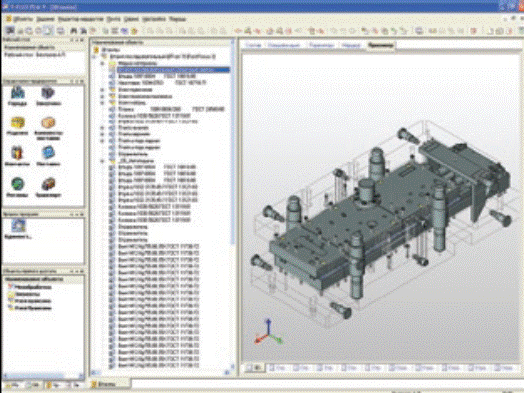Open the truck icon in the shortcuts panel

click(48, 183)
